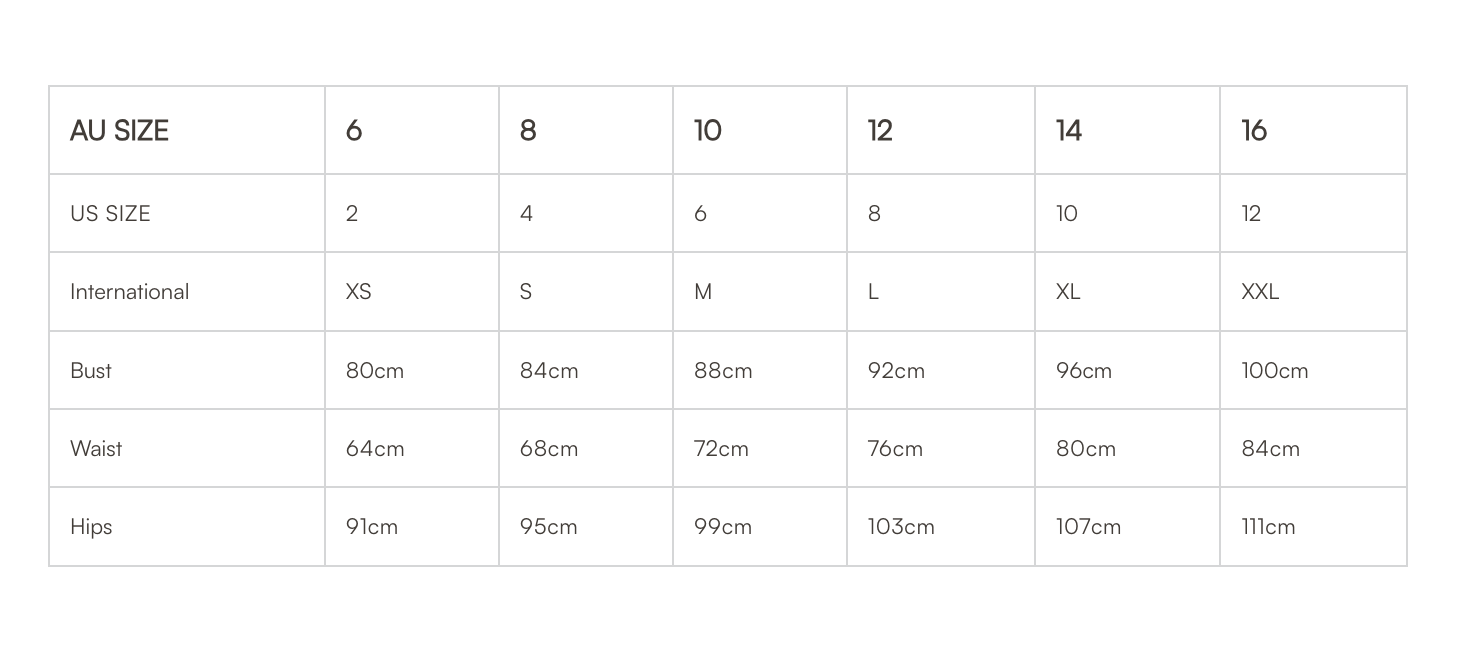Select the 91cm hips cell
The width and height of the screenshot is (1470, 652).
[x=412, y=527]
